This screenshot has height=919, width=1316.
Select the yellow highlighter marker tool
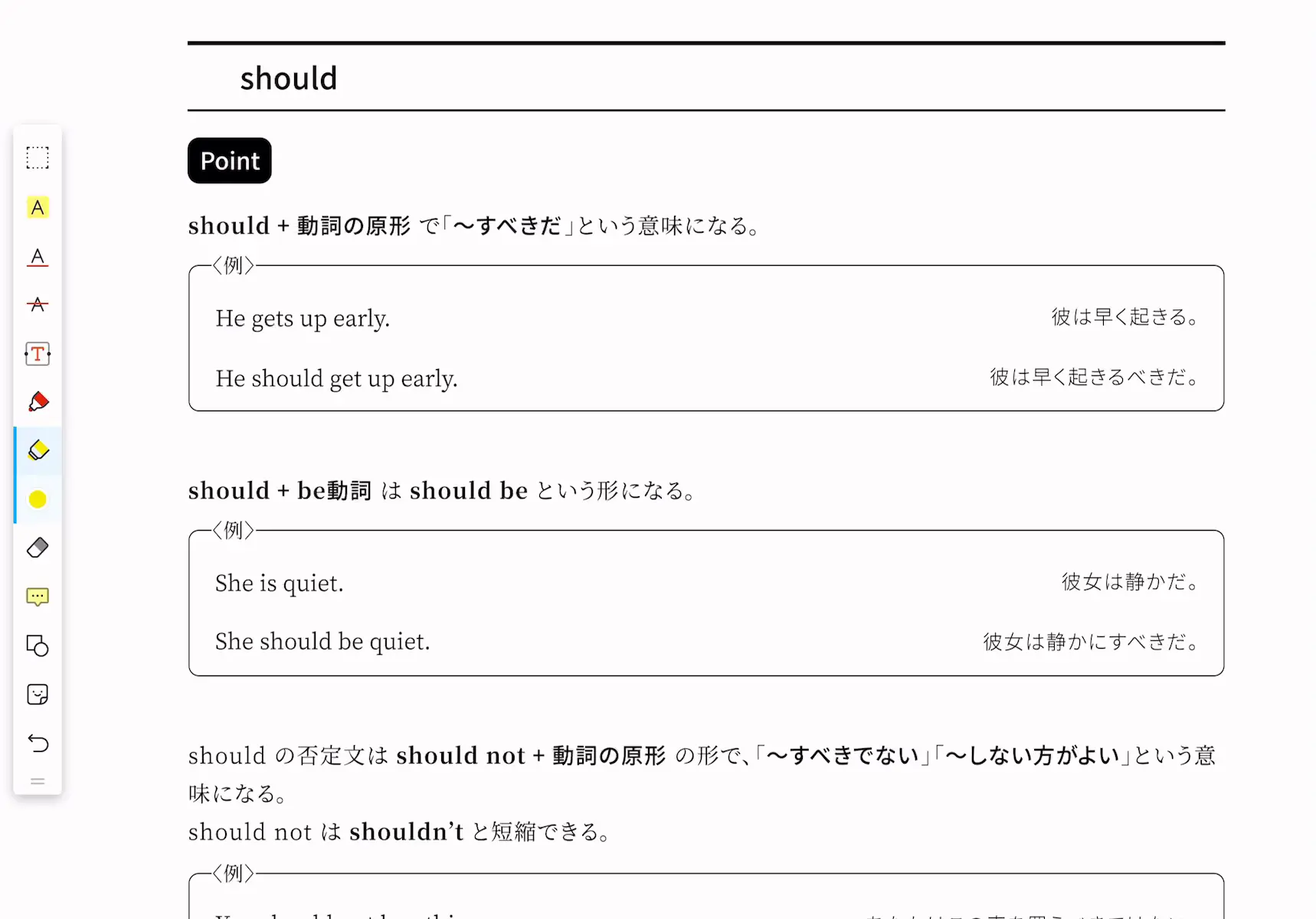point(38,450)
